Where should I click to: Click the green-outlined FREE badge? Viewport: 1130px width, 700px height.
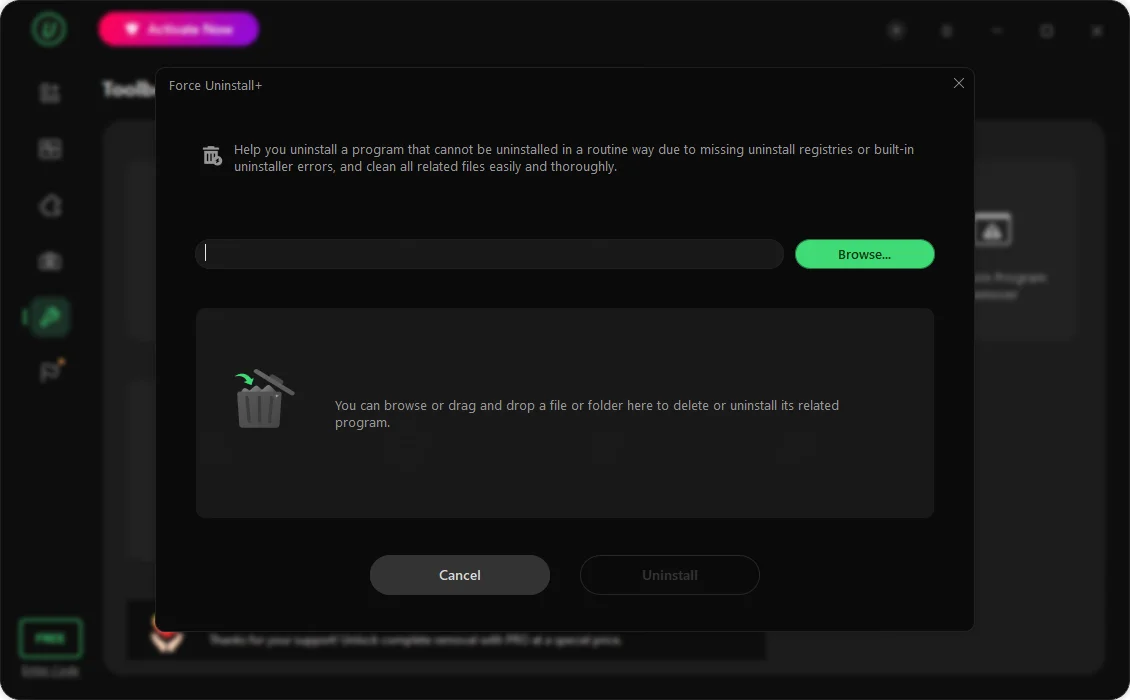(x=50, y=638)
